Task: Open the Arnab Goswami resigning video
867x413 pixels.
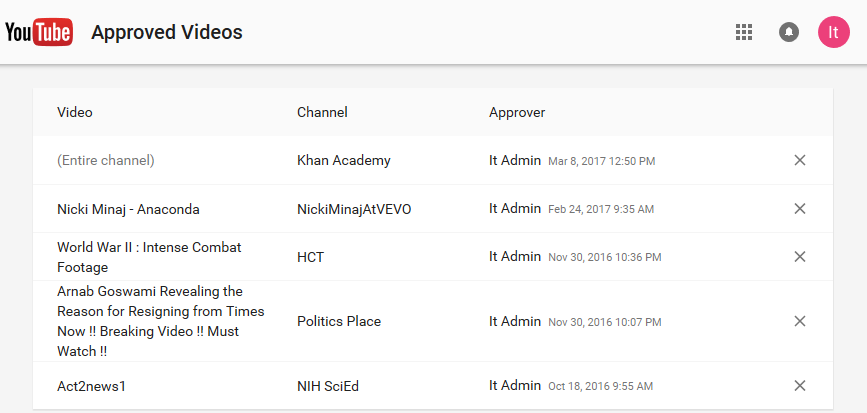Action: (160, 321)
